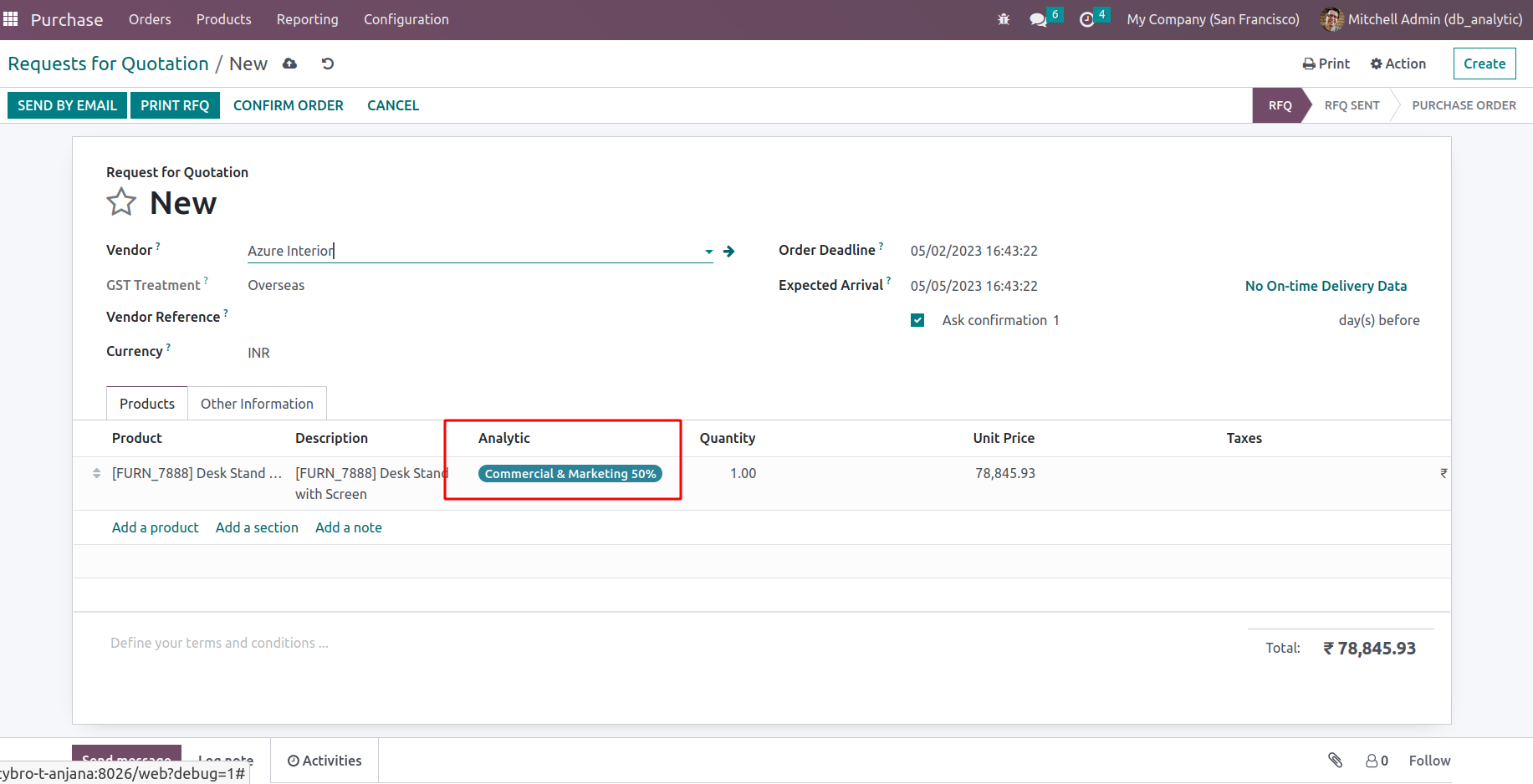Click the quantity cell 1.00
The height and width of the screenshot is (784, 1533).
point(743,473)
